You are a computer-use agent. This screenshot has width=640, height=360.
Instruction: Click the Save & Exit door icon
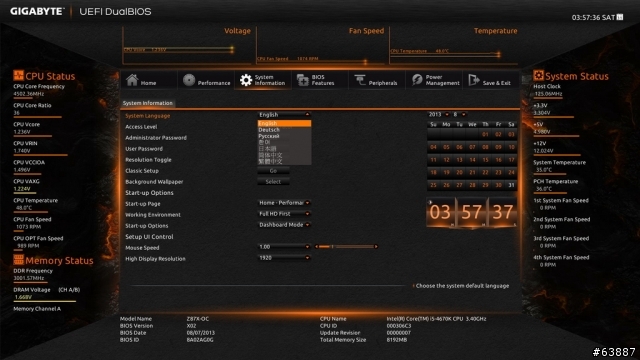pyautogui.click(x=473, y=80)
